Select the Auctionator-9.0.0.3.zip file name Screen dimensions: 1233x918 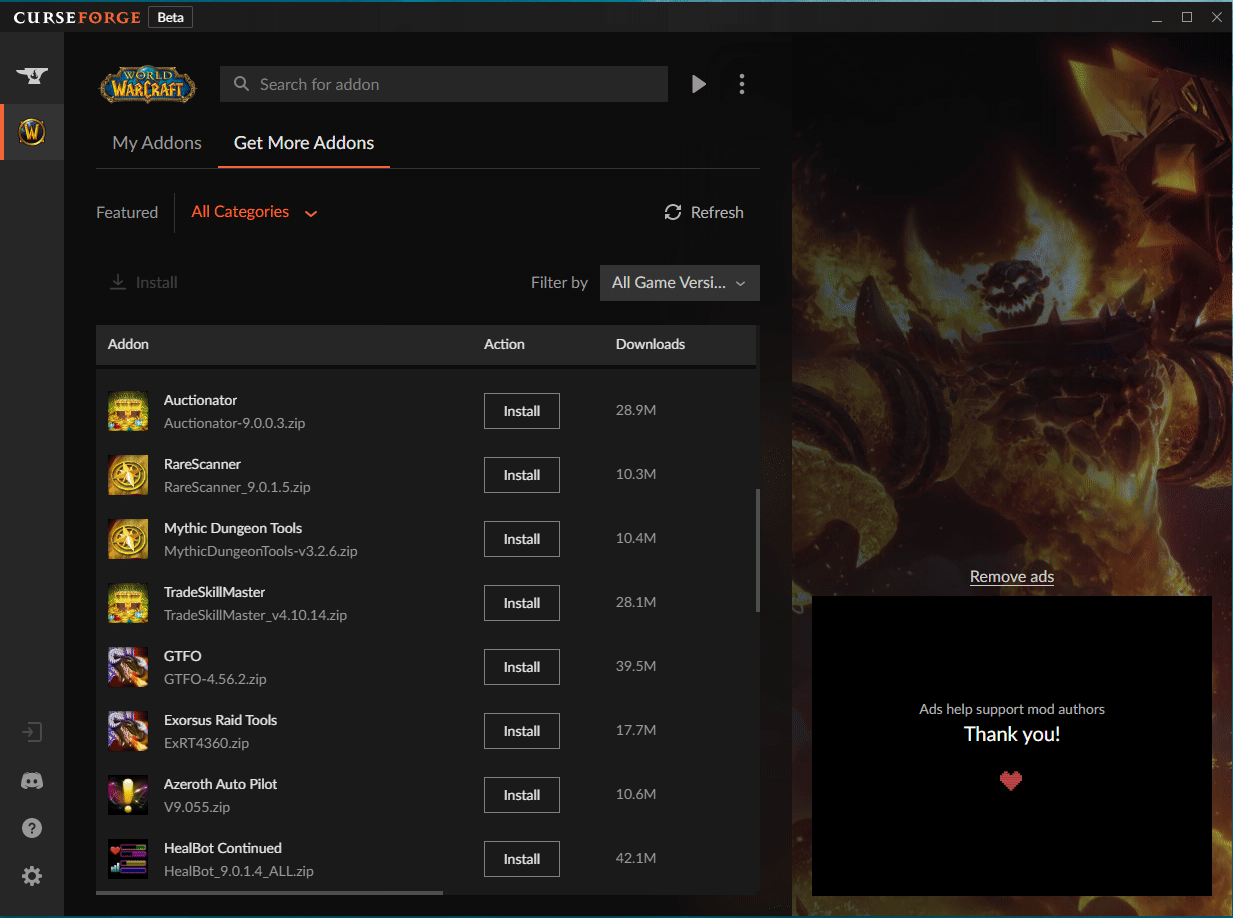(234, 423)
